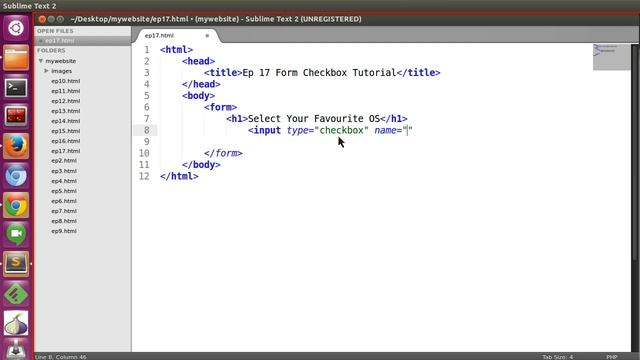Click line number 8 in gutter
This screenshot has width=640, height=360.
(147, 130)
